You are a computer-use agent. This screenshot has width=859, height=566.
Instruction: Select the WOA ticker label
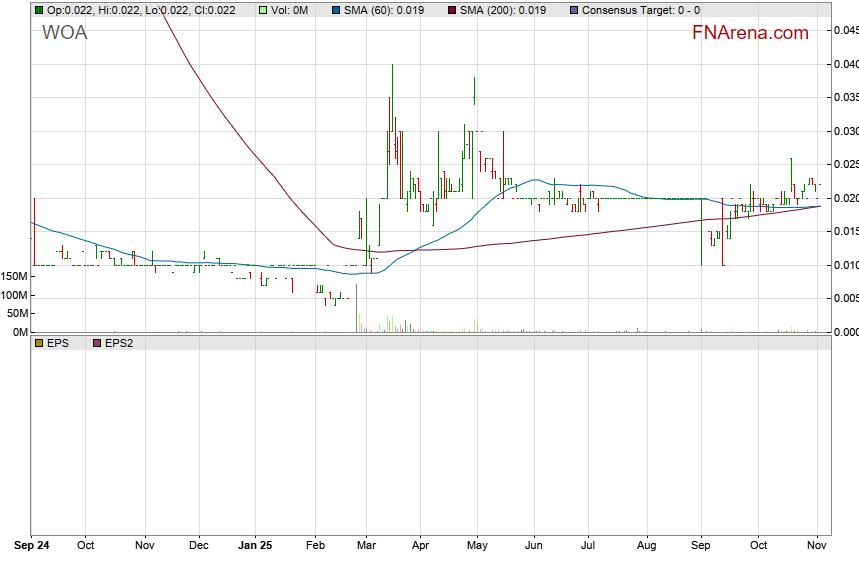(64, 33)
